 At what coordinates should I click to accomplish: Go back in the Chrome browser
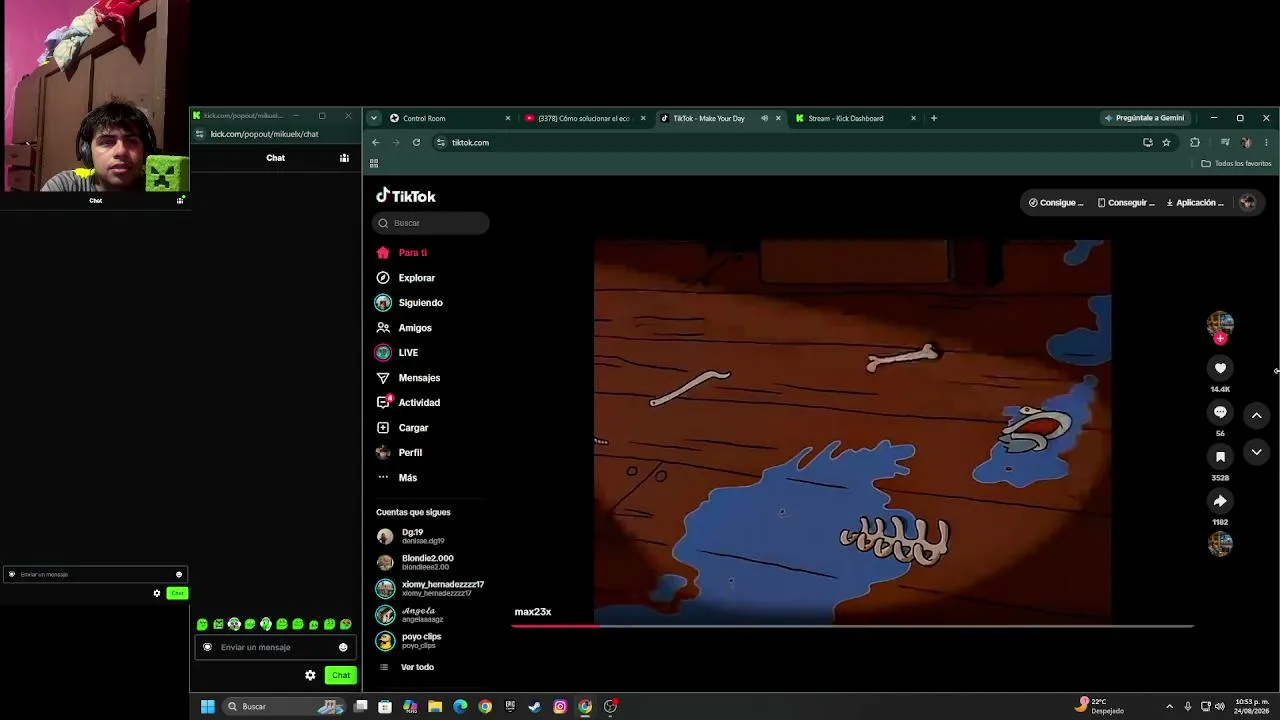376,142
